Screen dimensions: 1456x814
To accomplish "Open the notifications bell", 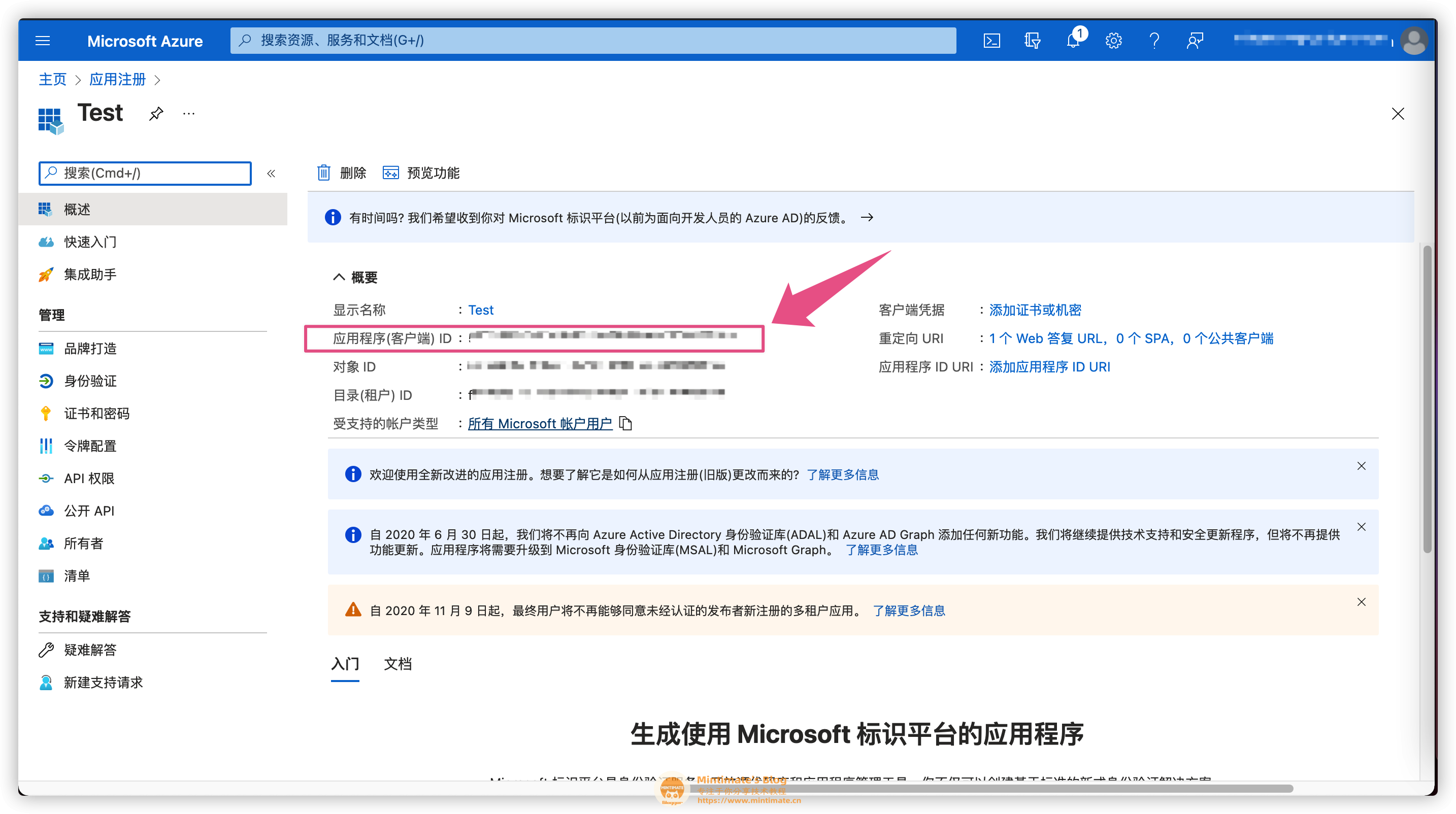I will click(x=1073, y=41).
